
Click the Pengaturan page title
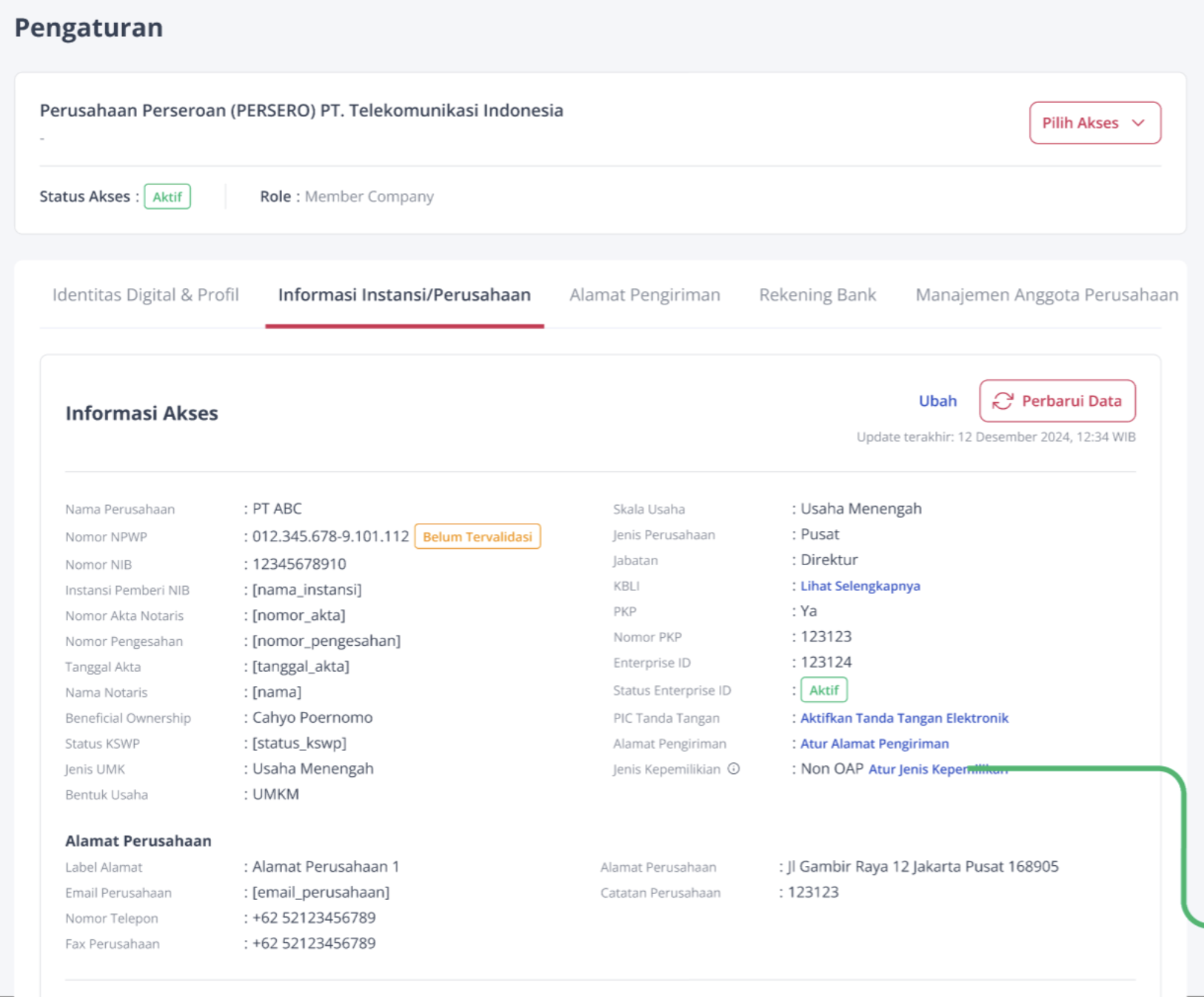click(x=89, y=28)
